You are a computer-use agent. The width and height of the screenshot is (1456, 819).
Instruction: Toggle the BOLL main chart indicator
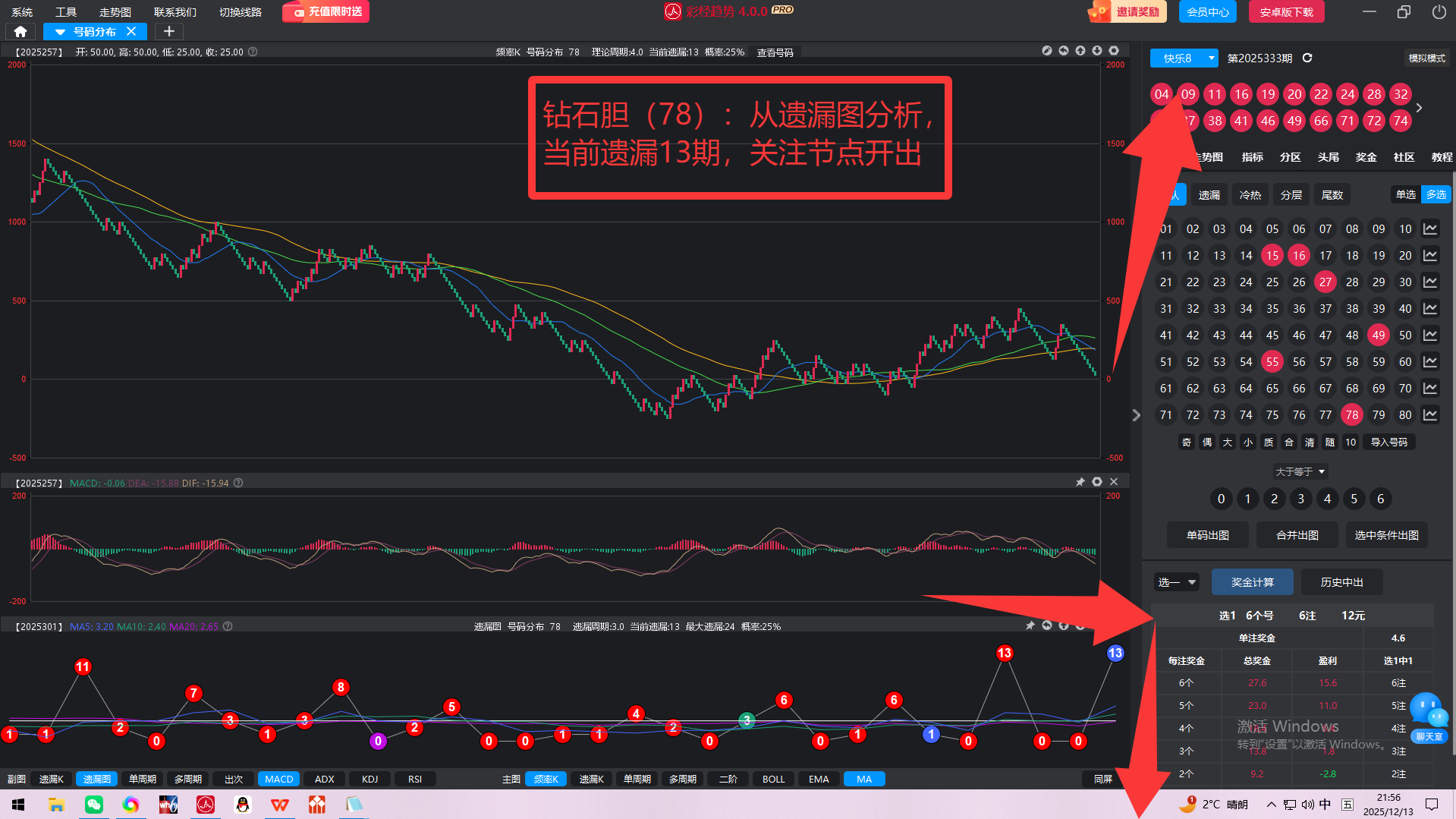773,780
